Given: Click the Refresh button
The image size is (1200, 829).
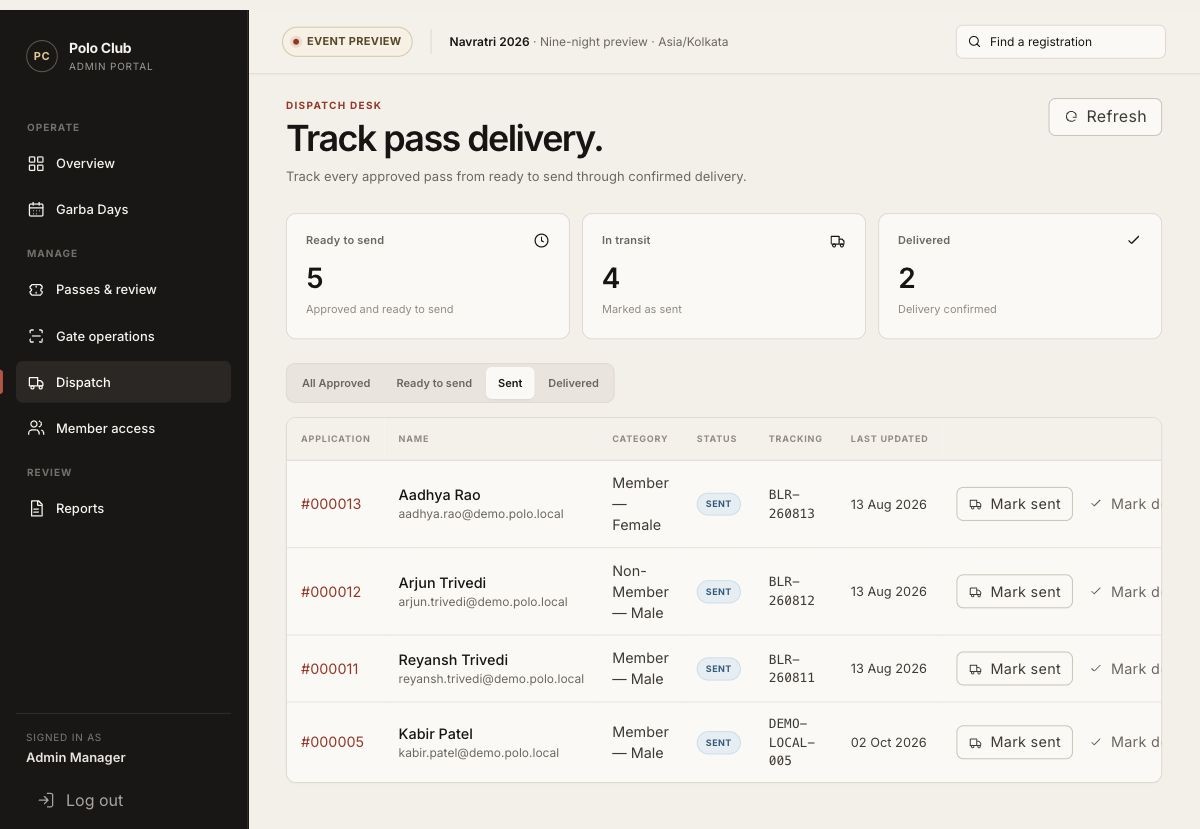Looking at the screenshot, I should [x=1105, y=117].
